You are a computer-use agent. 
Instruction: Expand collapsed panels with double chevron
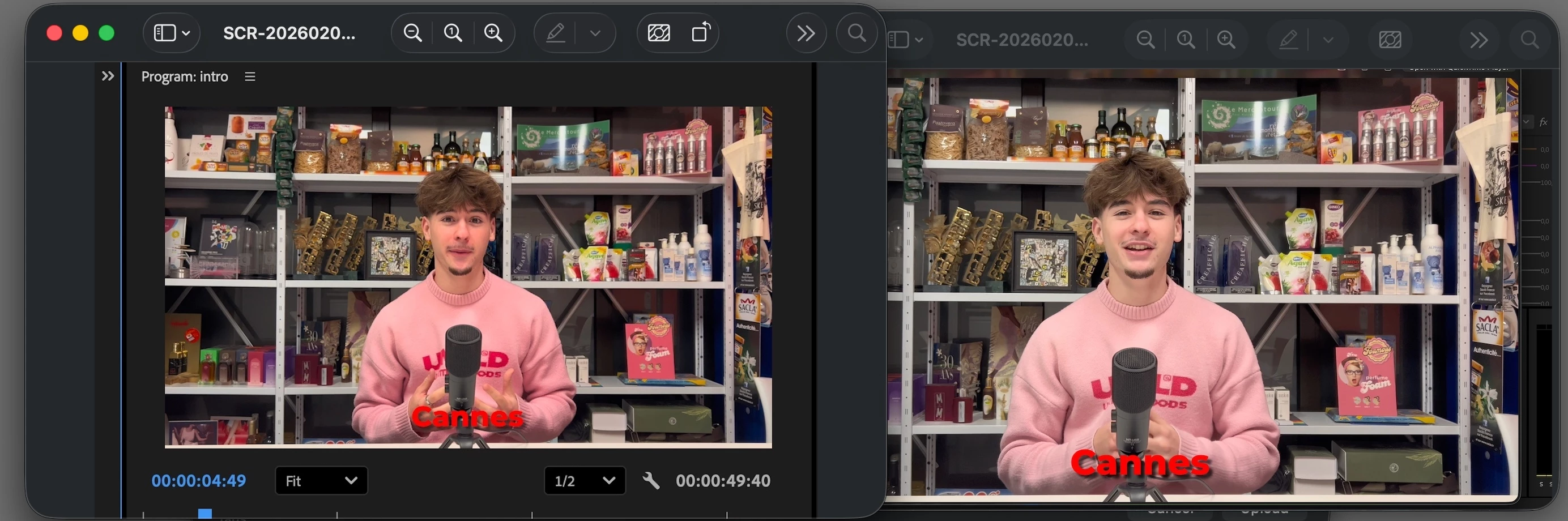(108, 76)
